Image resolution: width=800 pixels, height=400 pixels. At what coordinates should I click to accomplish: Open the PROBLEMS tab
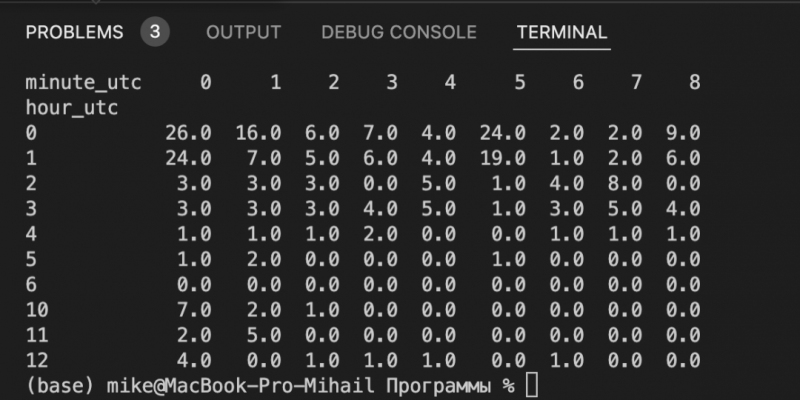coord(74,33)
